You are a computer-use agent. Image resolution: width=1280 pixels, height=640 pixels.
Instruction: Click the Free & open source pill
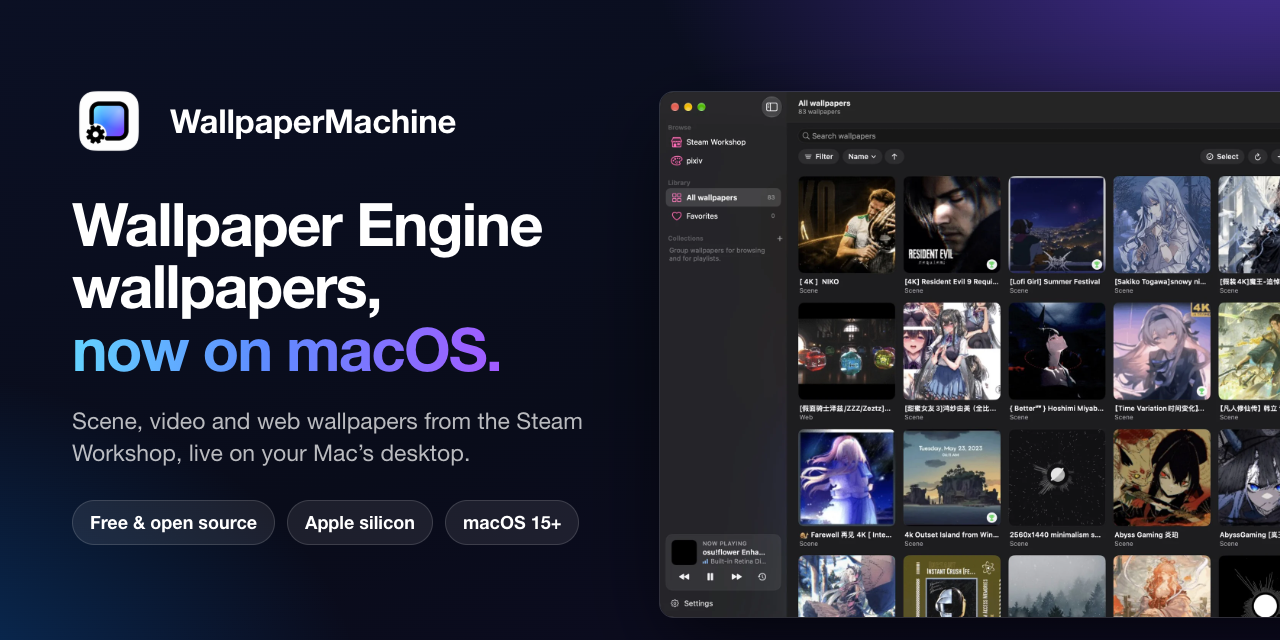(173, 522)
